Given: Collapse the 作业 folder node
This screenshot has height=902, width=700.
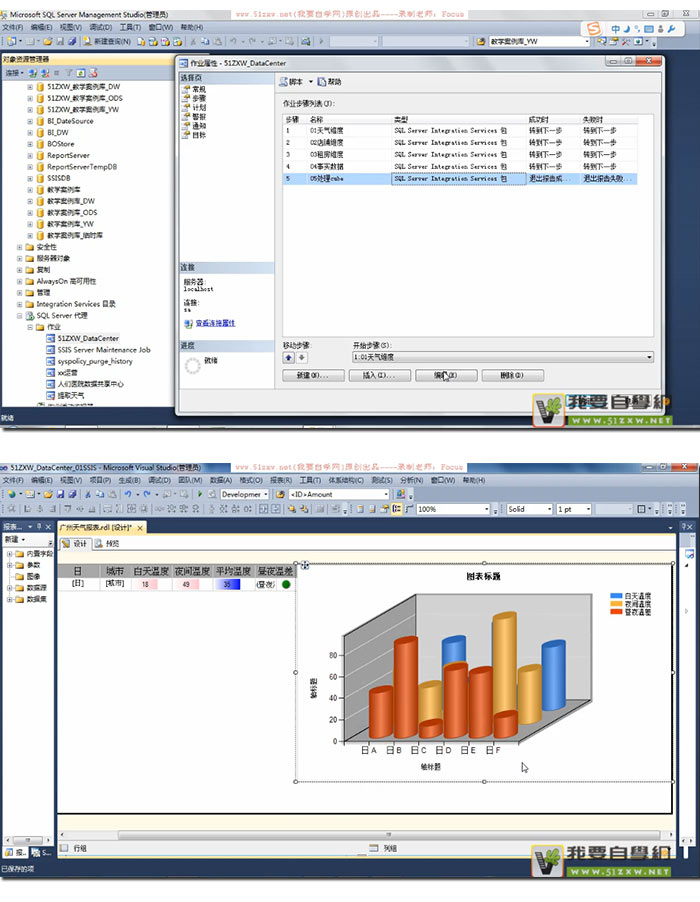Looking at the screenshot, I should (x=30, y=327).
